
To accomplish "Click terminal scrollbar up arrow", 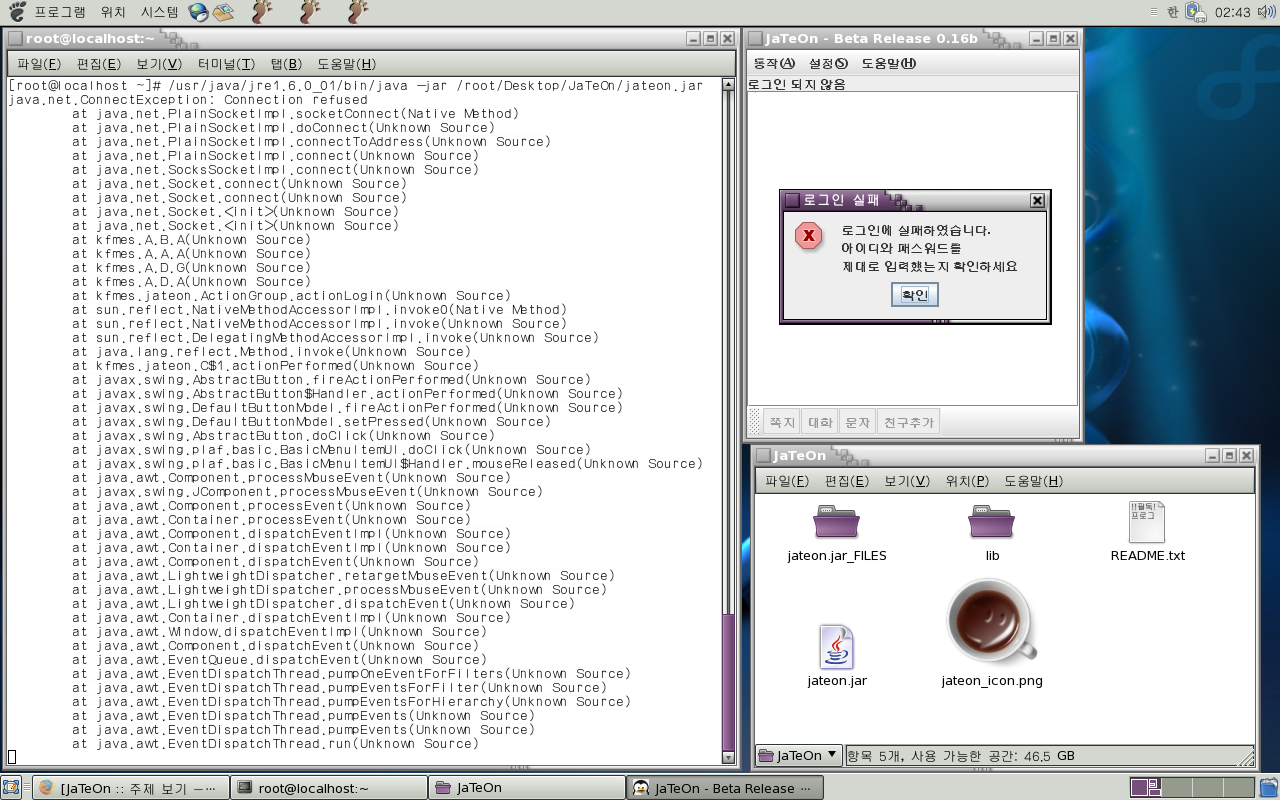I will 728,85.
